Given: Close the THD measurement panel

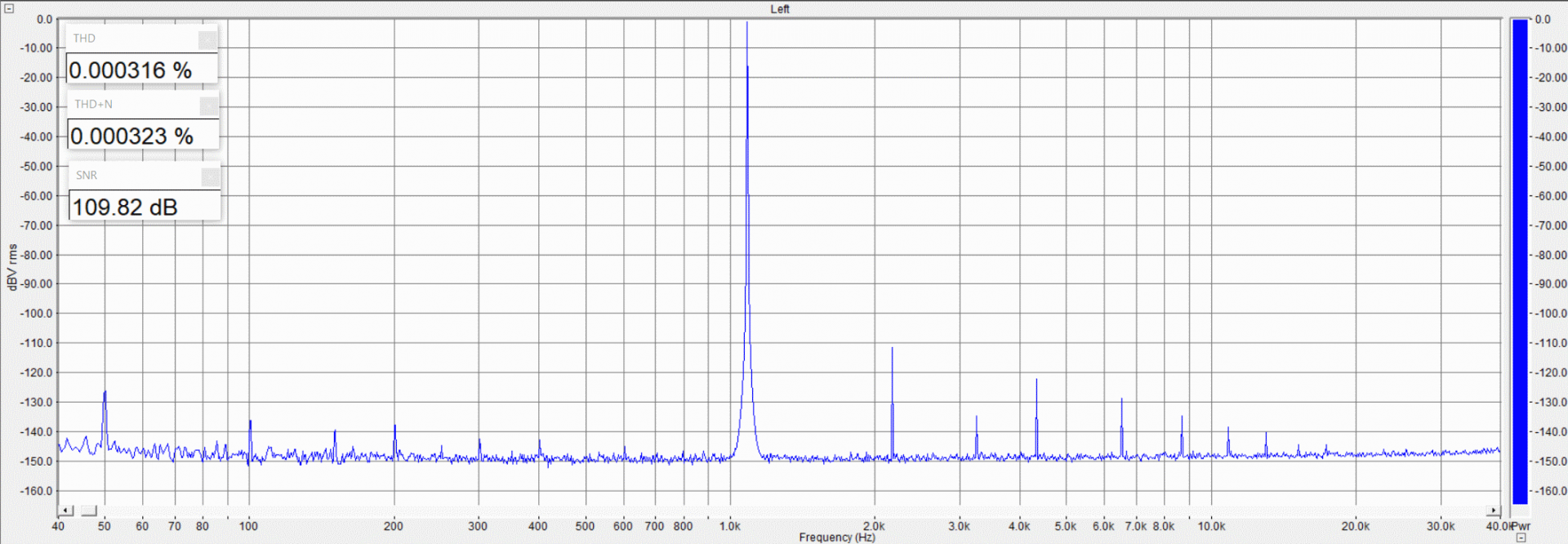Looking at the screenshot, I should tap(207, 38).
